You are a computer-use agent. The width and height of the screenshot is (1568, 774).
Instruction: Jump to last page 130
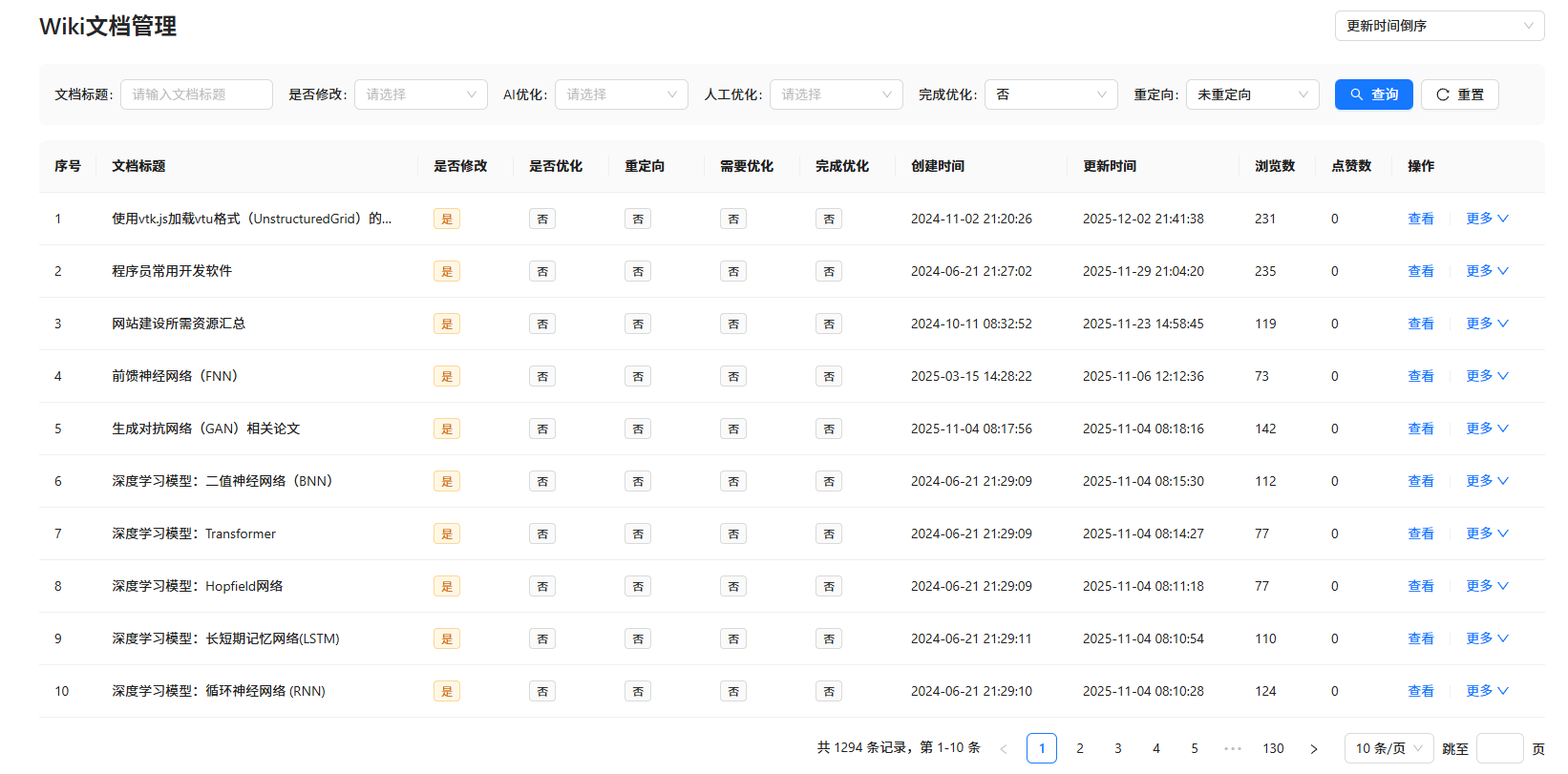tap(1273, 749)
